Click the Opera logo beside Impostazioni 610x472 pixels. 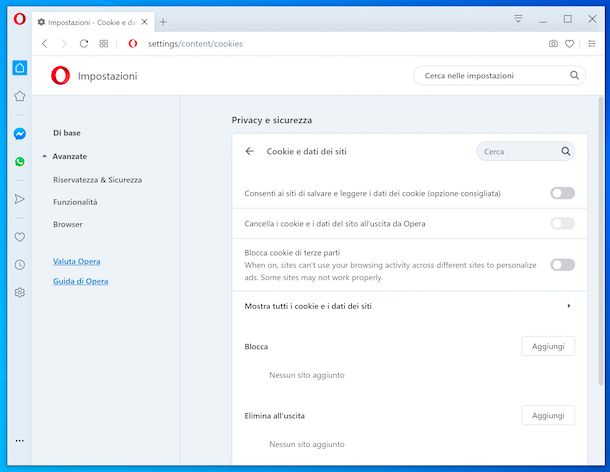[60, 75]
